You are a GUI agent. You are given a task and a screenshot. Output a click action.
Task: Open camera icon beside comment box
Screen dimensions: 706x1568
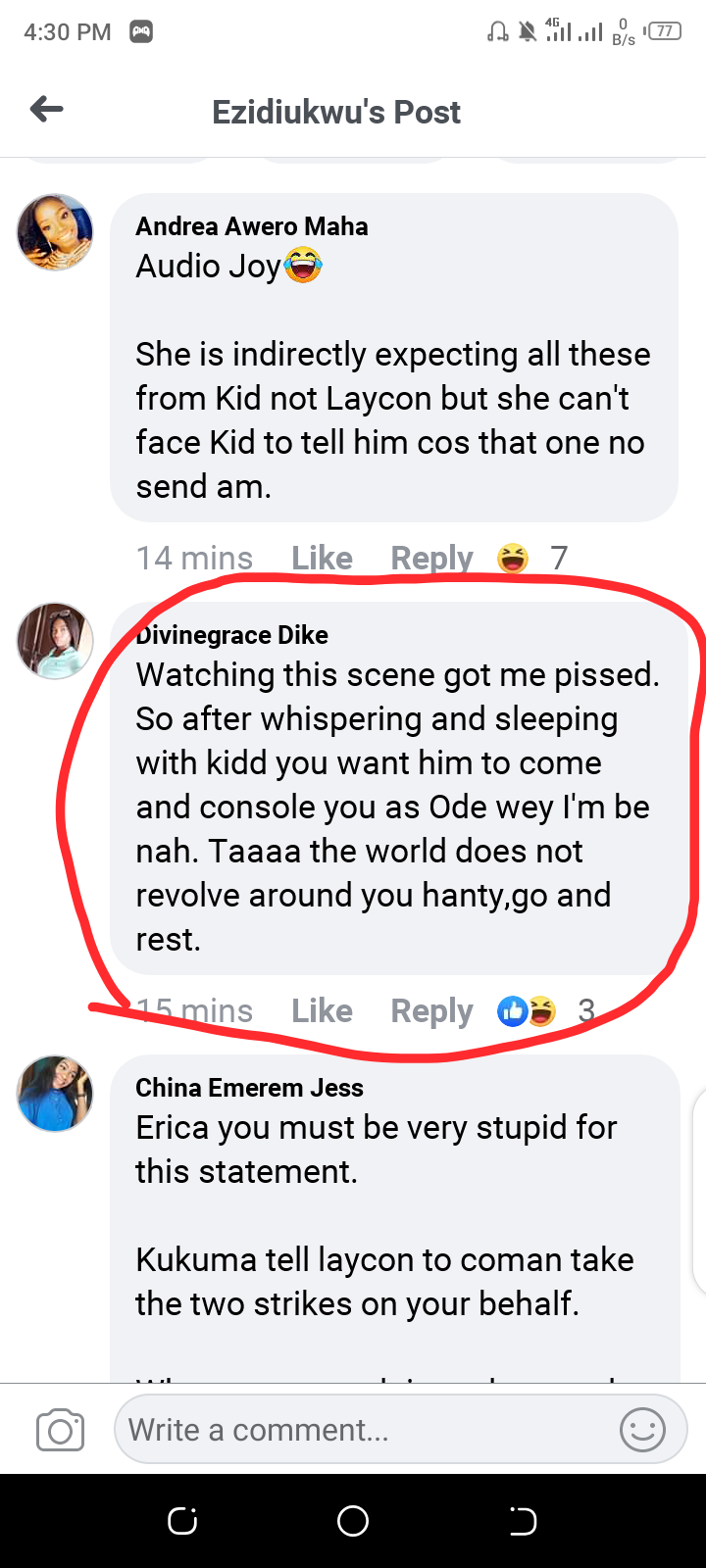60,1431
